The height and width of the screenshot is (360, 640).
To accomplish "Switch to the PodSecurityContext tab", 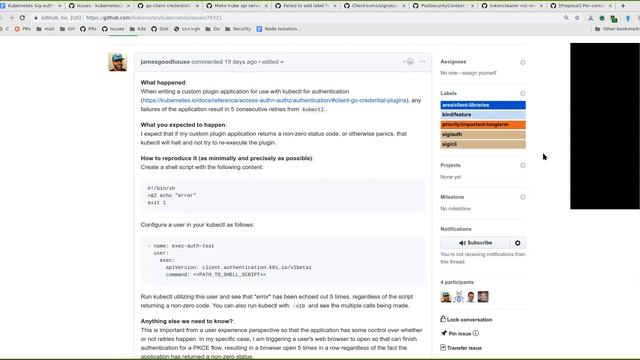I will pyautogui.click(x=443, y=6).
